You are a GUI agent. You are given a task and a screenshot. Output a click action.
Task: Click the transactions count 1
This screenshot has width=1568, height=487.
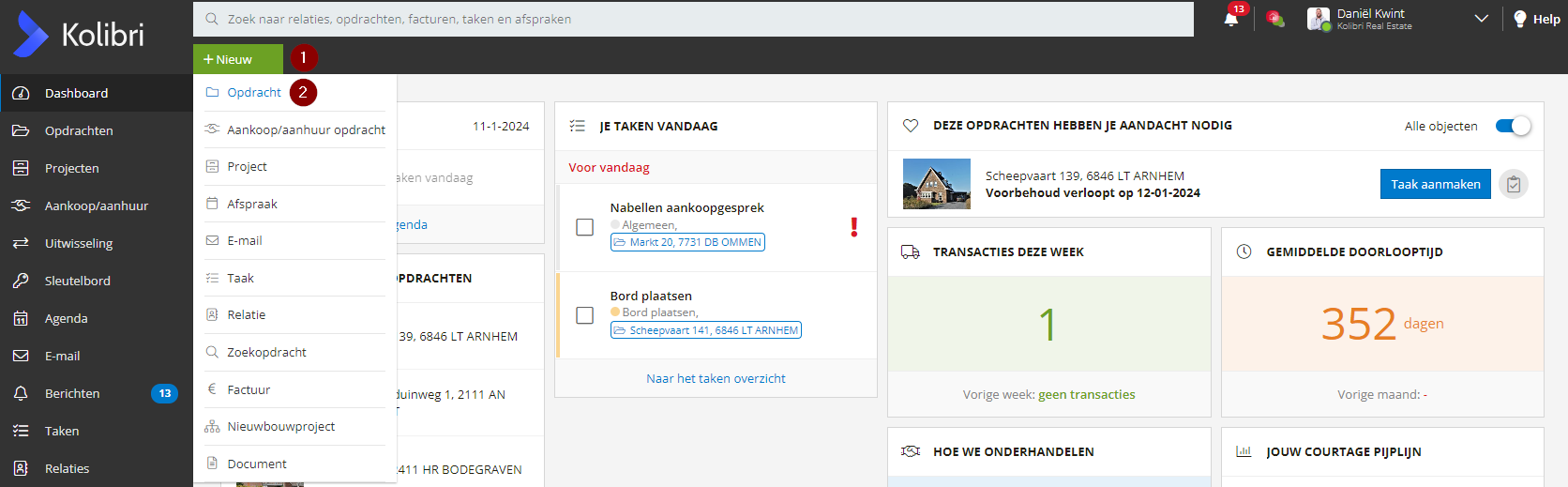[x=1048, y=325]
